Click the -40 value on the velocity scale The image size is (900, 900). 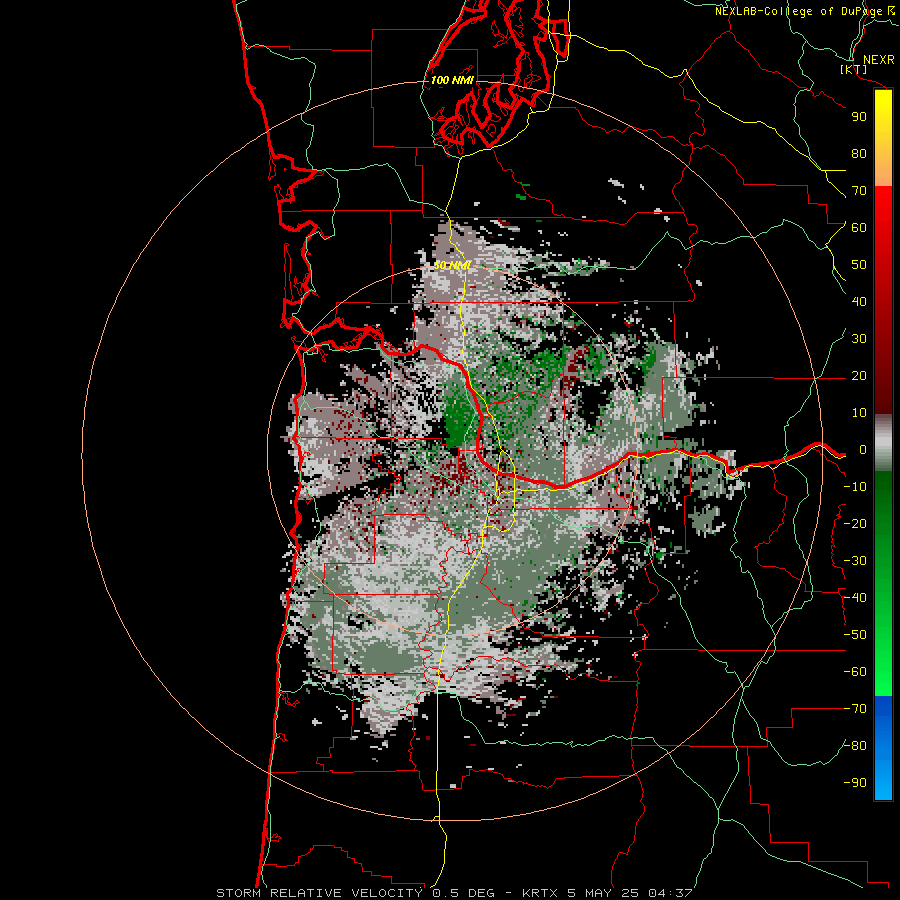[x=855, y=598]
